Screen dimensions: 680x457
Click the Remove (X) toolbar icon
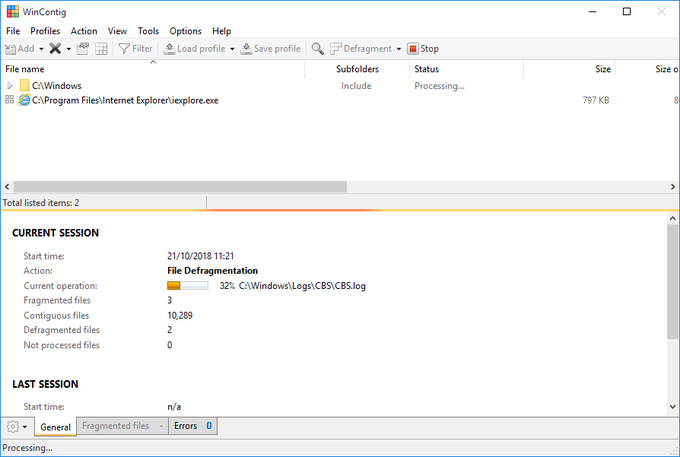point(55,49)
